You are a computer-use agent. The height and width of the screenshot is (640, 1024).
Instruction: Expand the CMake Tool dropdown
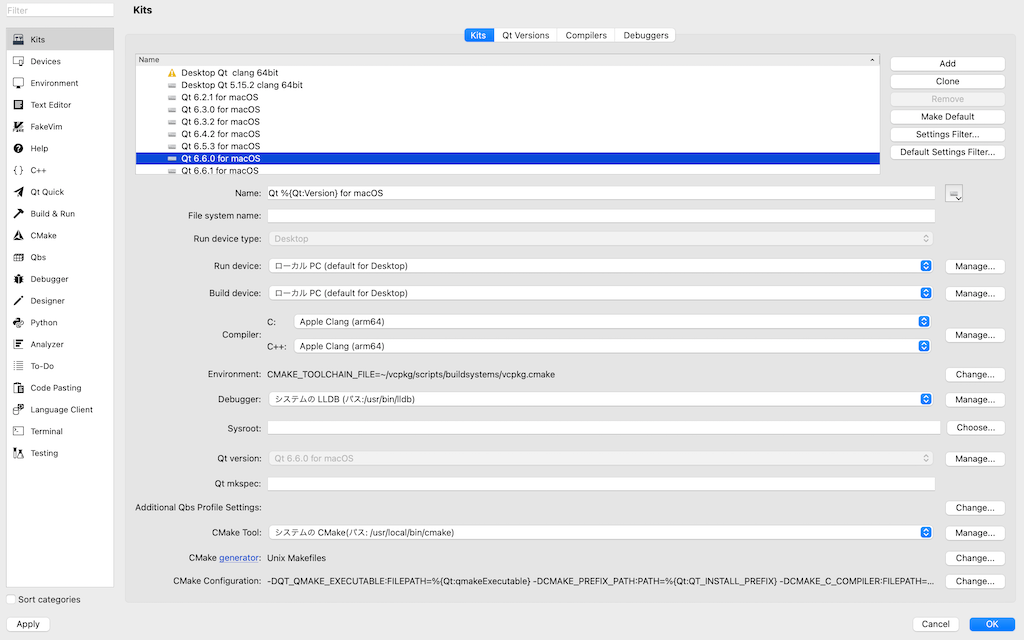tap(922, 532)
